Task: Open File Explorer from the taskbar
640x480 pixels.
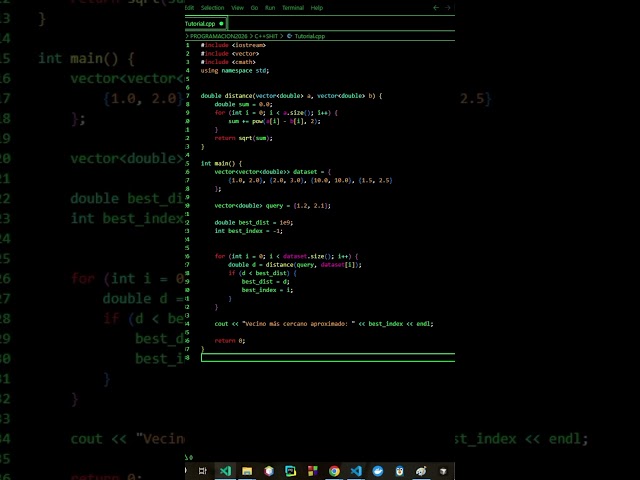Action: tap(247, 471)
